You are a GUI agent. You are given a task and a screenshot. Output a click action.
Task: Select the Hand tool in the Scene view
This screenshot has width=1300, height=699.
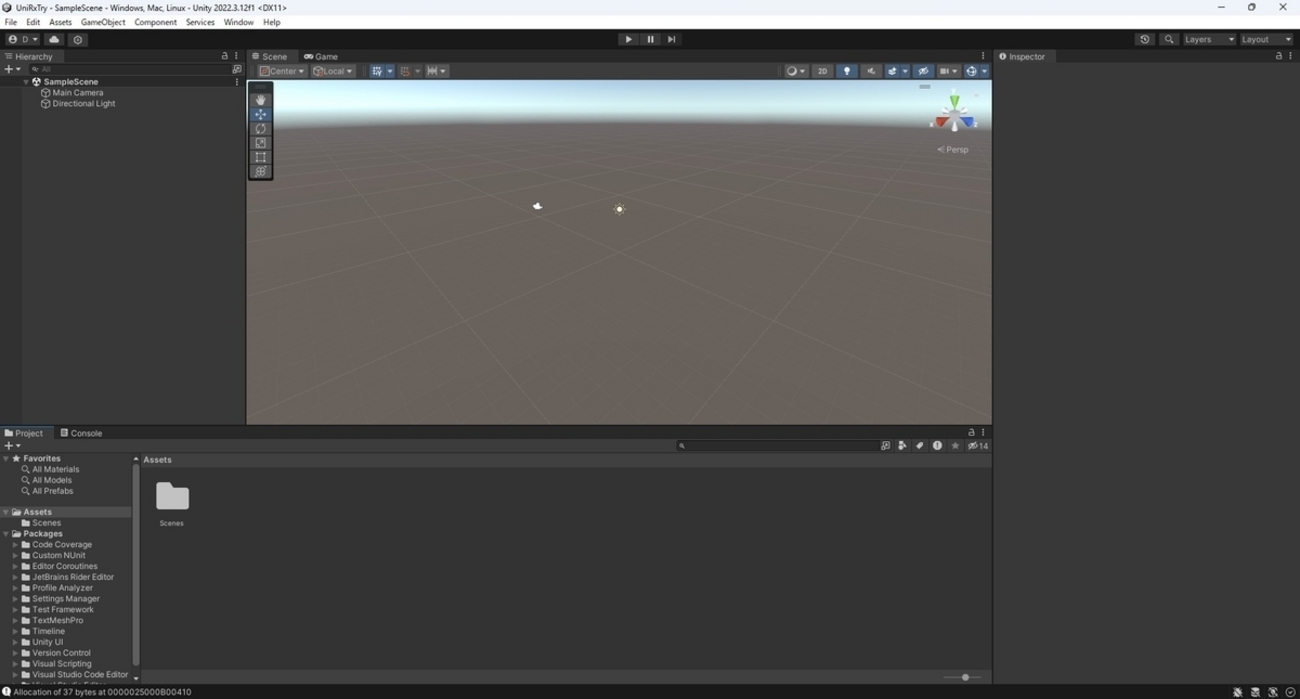pyautogui.click(x=260, y=99)
